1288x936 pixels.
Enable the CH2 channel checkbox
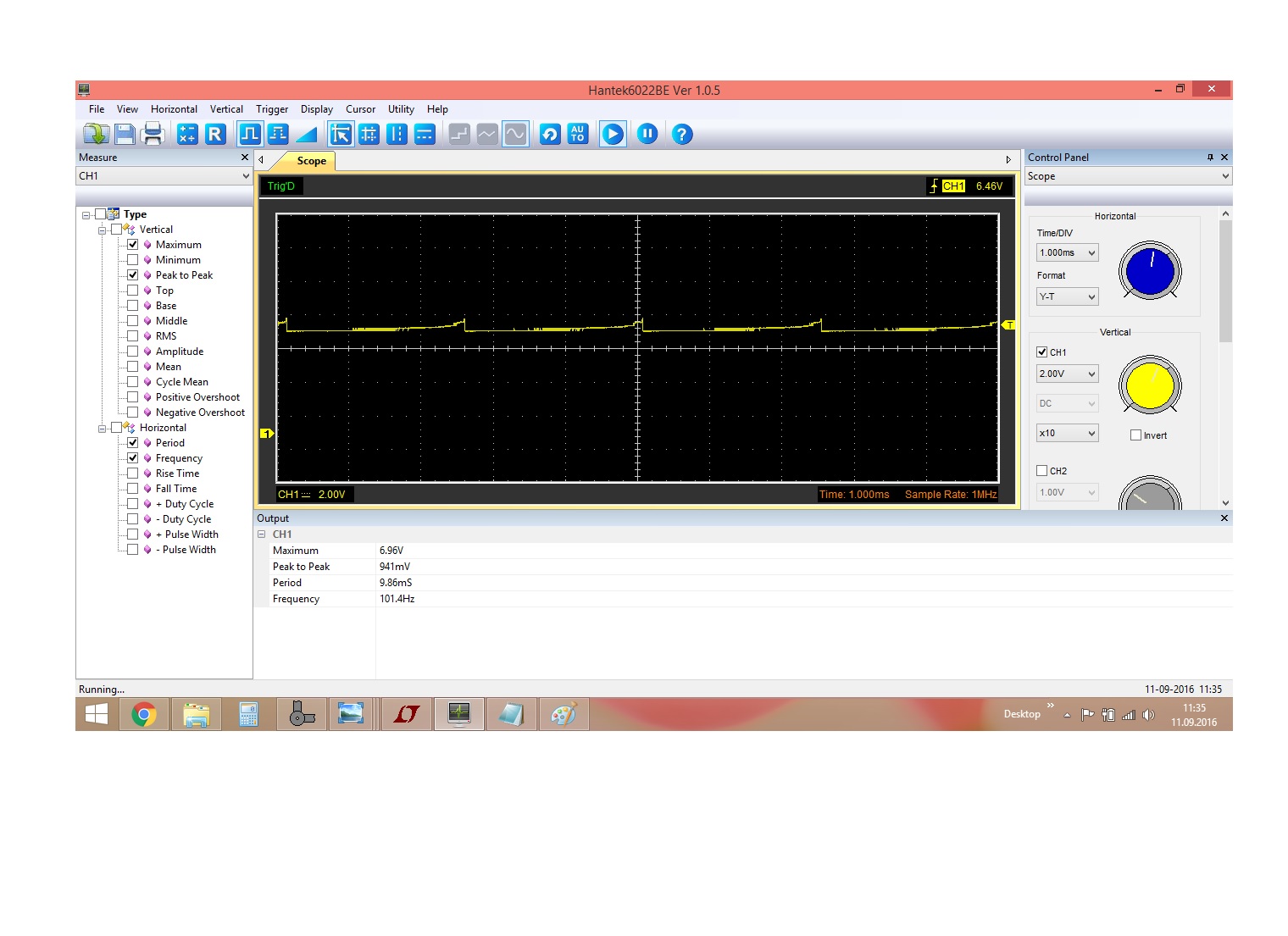click(x=1042, y=471)
